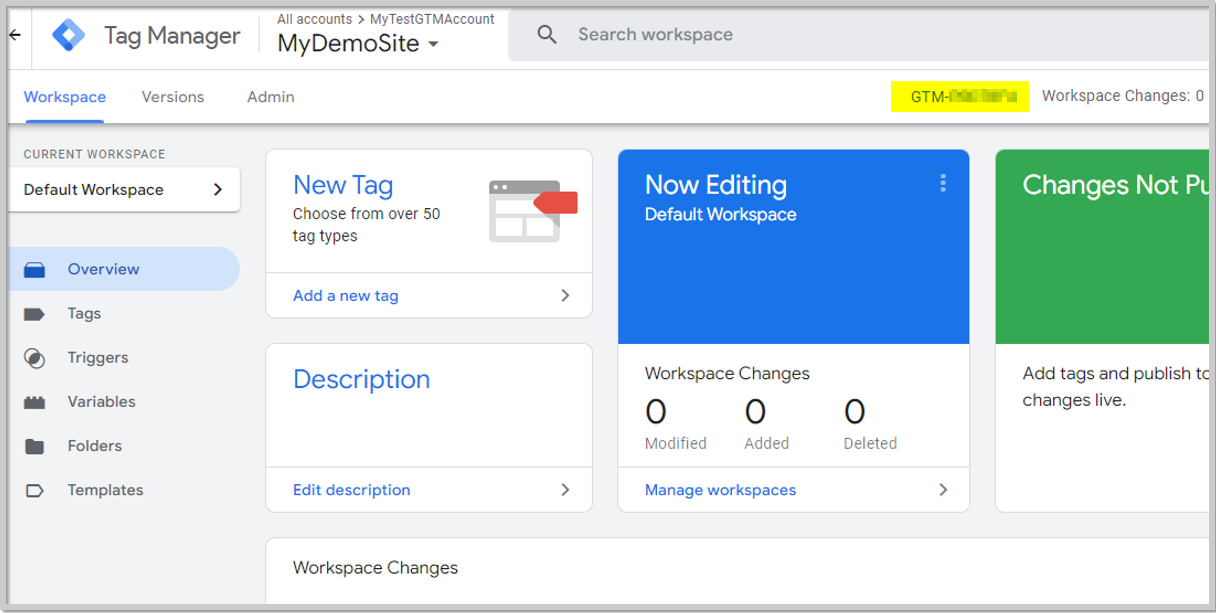The width and height of the screenshot is (1216, 613).
Task: Click the bottom Workspace Changes section heading
Action: [x=375, y=568]
